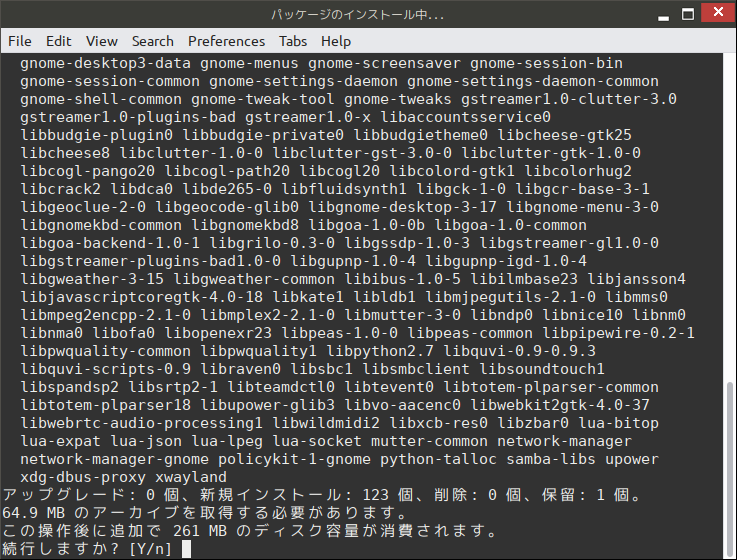This screenshot has width=737, height=560.
Task: Open the File menu
Action: tap(20, 41)
